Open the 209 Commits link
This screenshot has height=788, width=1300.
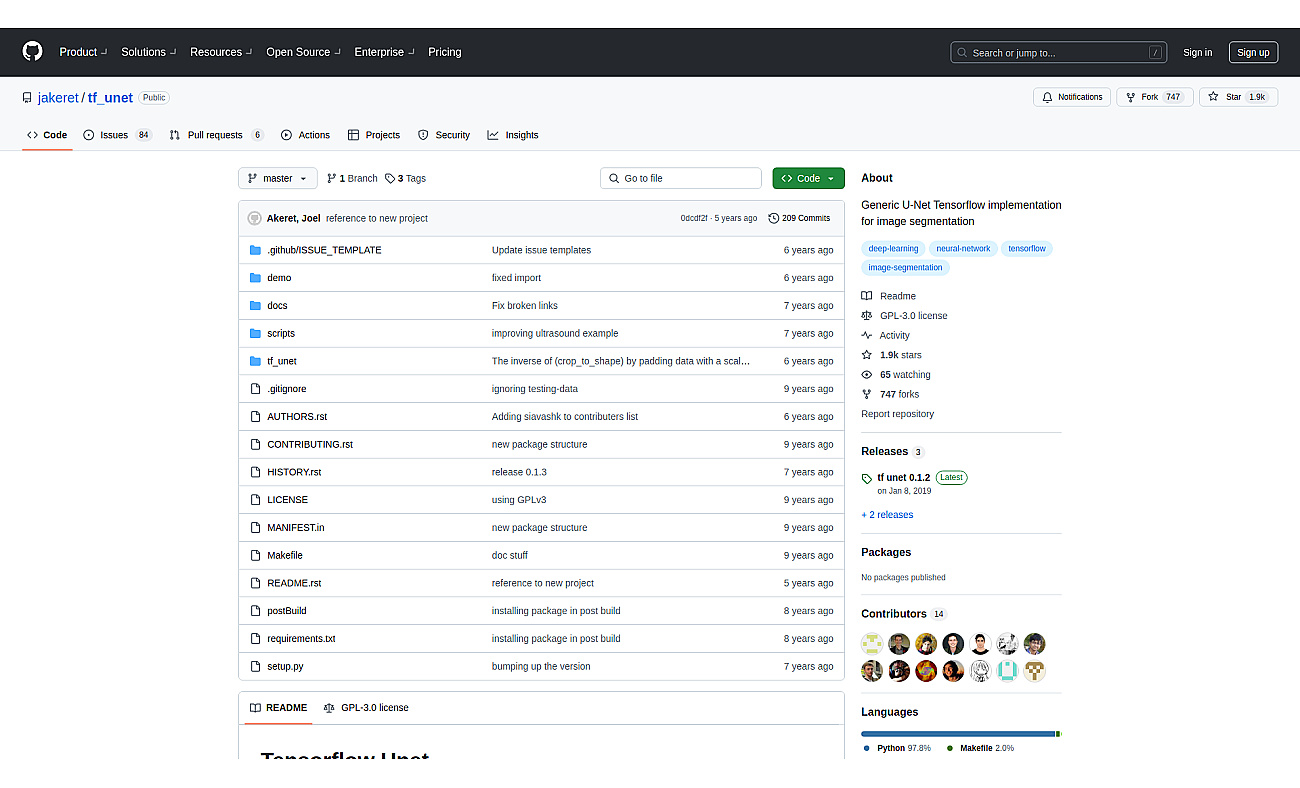click(x=799, y=218)
